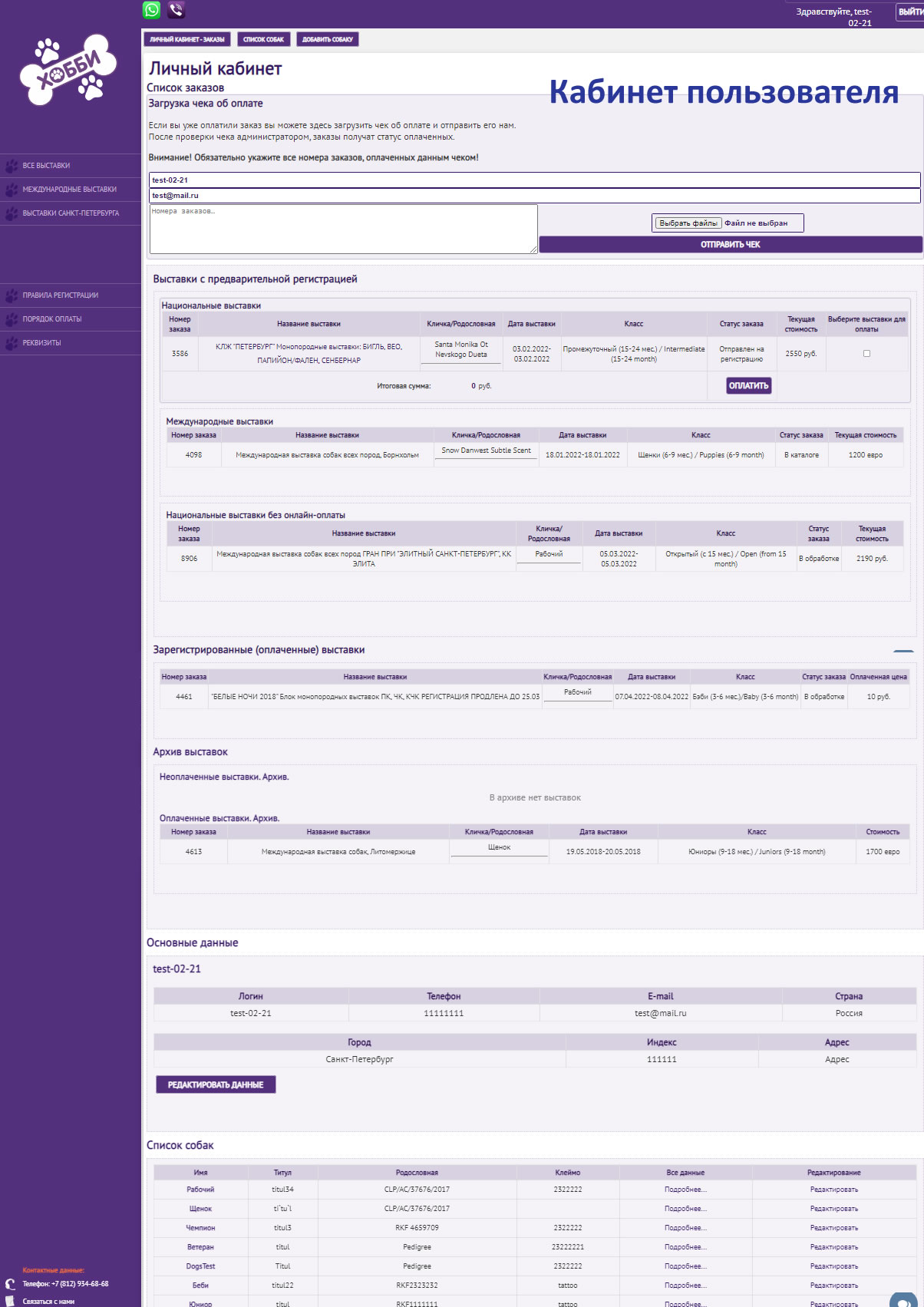
Task: Click paw icon beside Реквизиты
Action: click(12, 343)
